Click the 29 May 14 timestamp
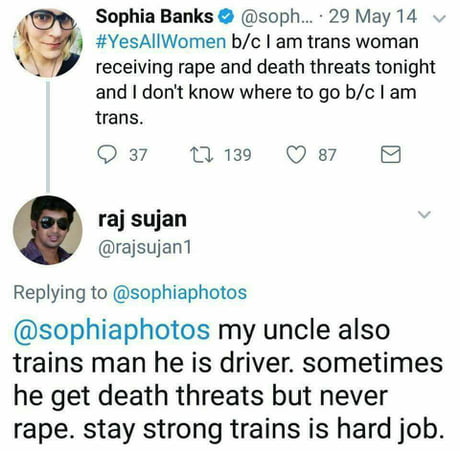460x451 pixels. click(373, 17)
